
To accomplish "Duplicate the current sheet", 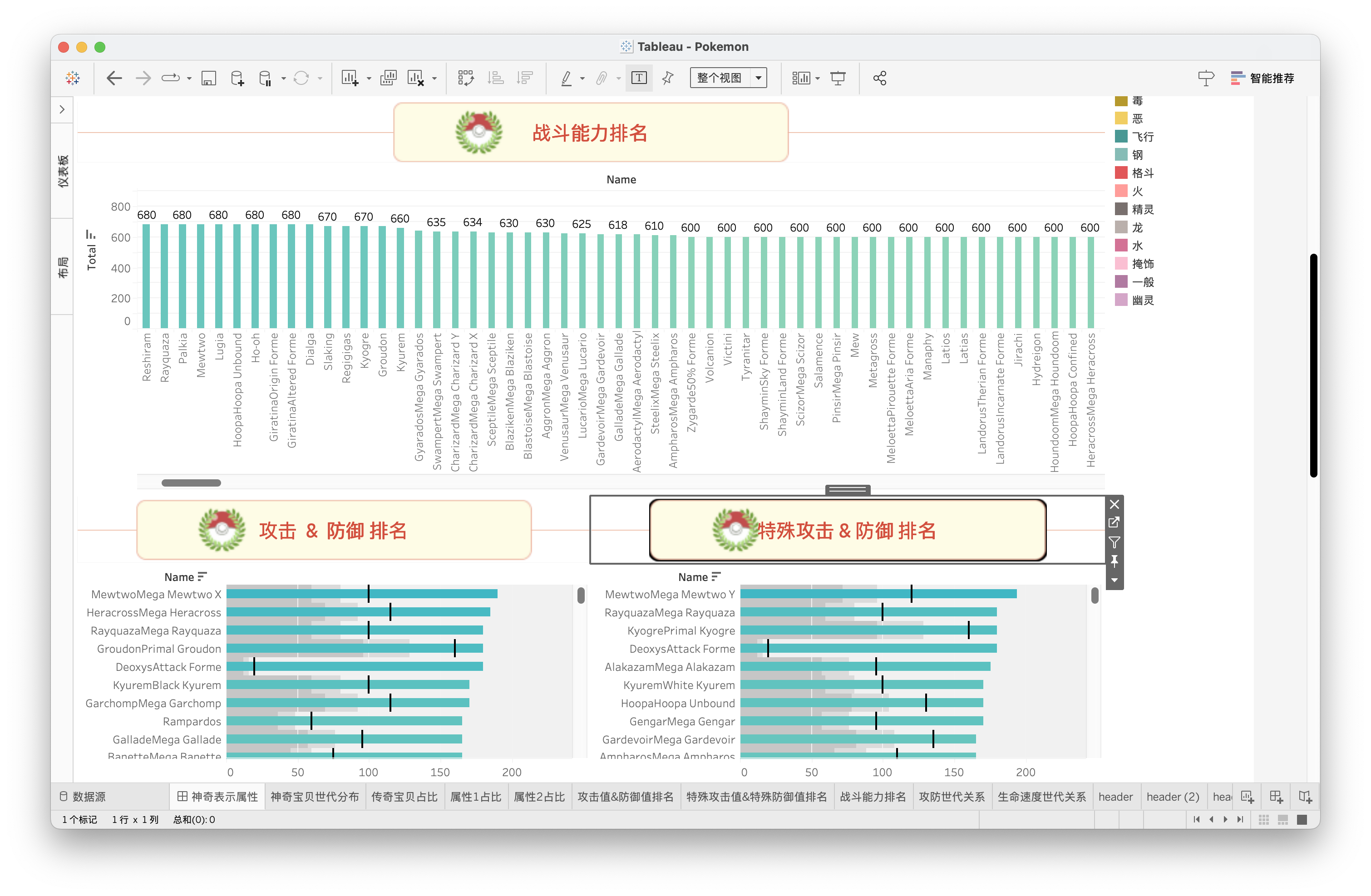I will [388, 78].
